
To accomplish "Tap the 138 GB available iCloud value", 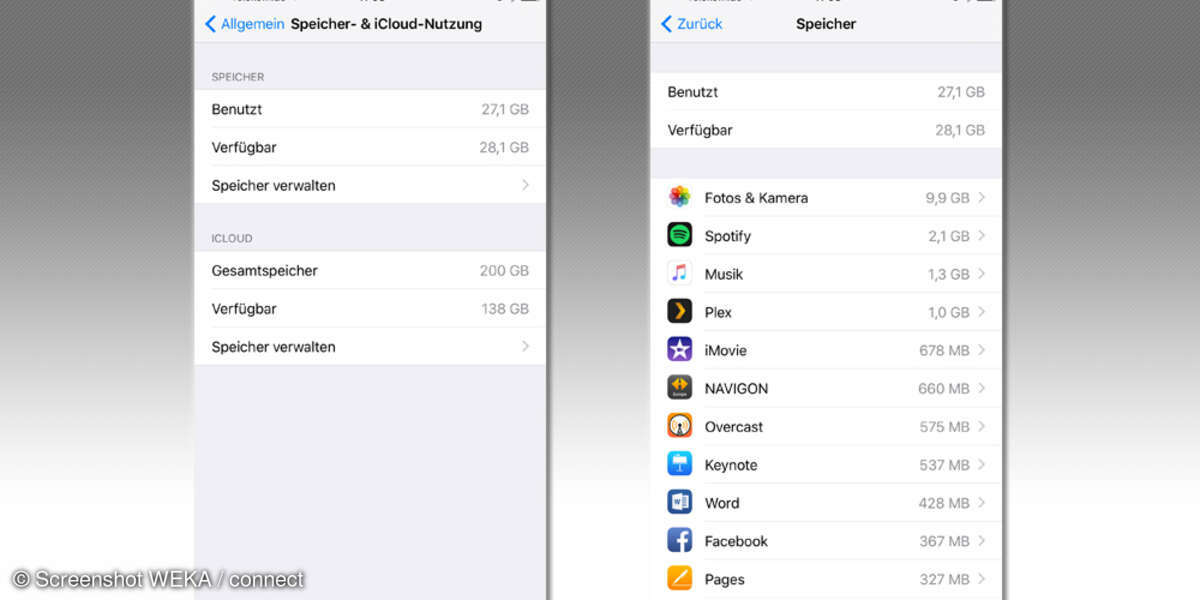I will point(505,309).
